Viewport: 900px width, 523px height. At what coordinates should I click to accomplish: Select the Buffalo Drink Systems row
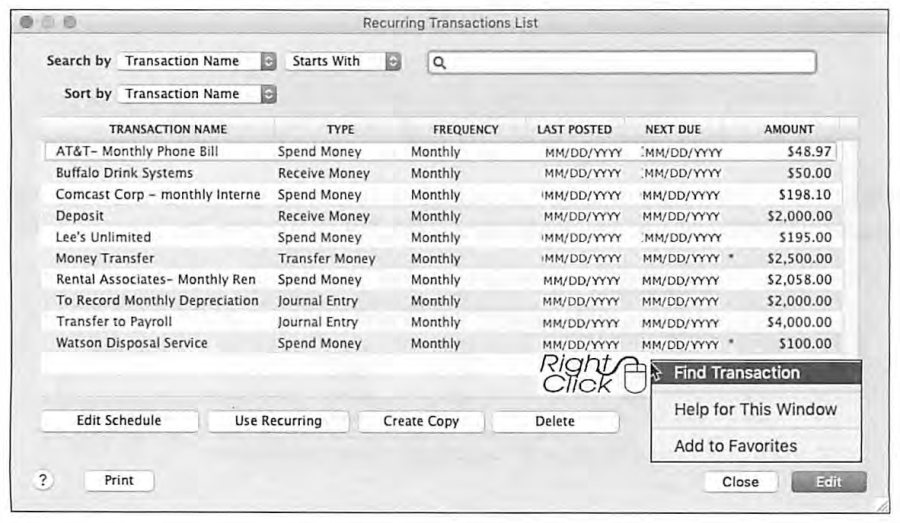coord(440,173)
